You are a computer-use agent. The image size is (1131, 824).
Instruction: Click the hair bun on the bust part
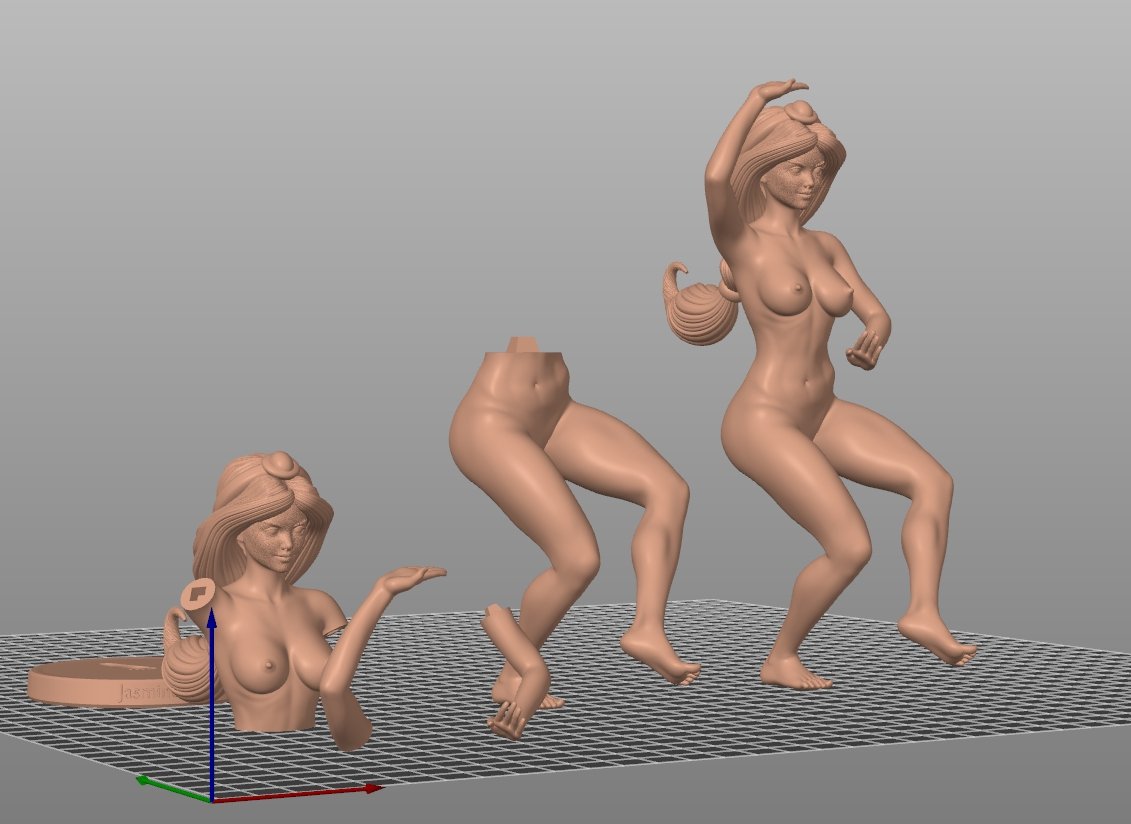tap(277, 464)
